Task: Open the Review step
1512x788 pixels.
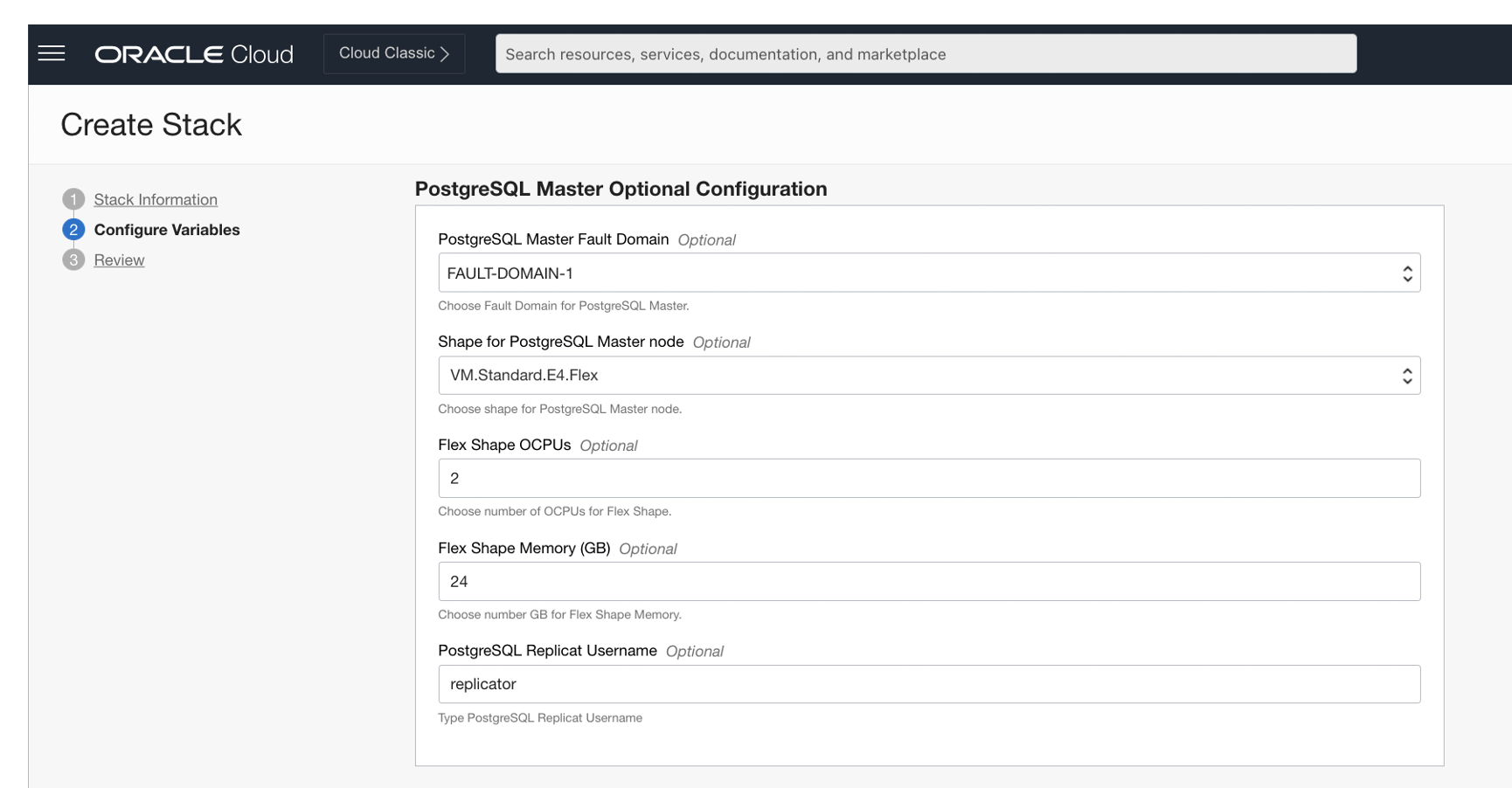Action: [118, 259]
